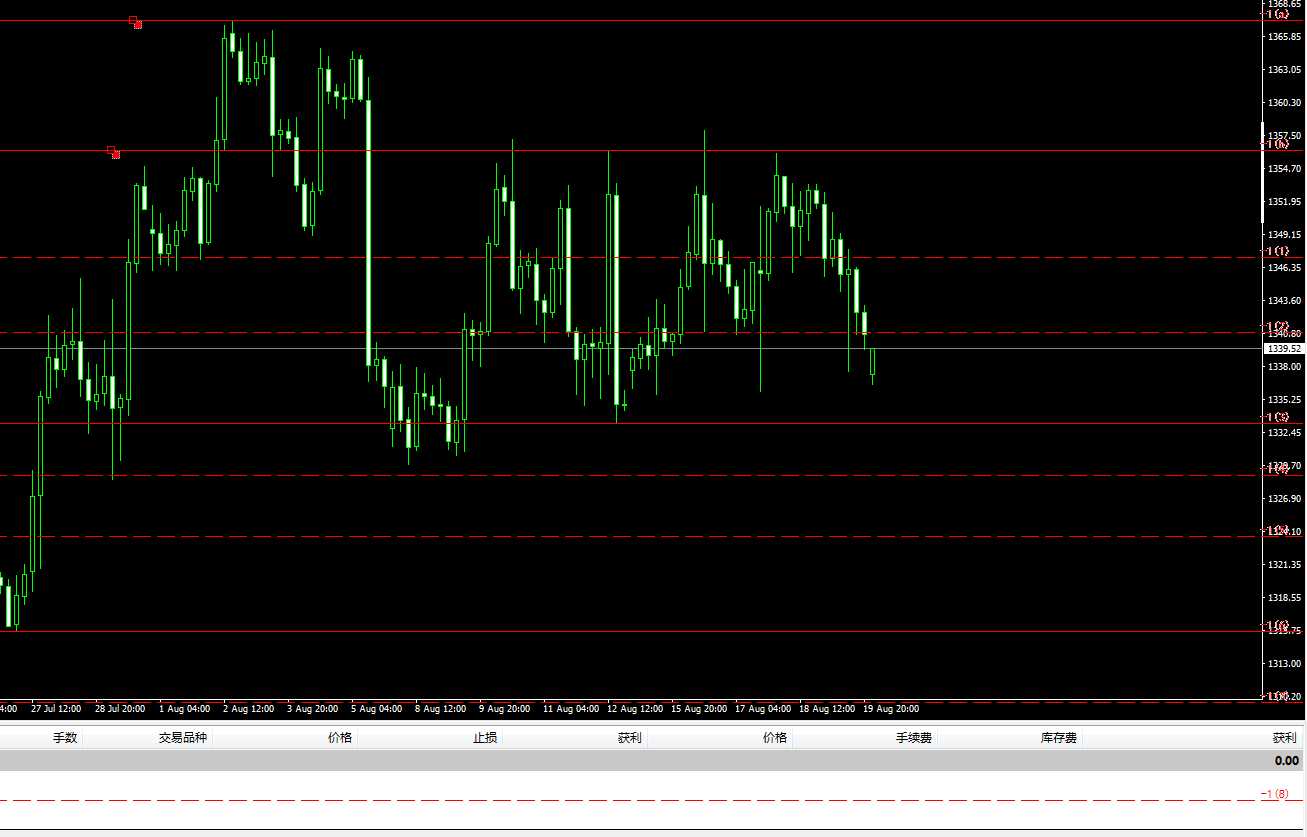Screen dimensions: 1307x837
Task: Click the 15 Aug 20:00 time label
Action: pos(698,709)
